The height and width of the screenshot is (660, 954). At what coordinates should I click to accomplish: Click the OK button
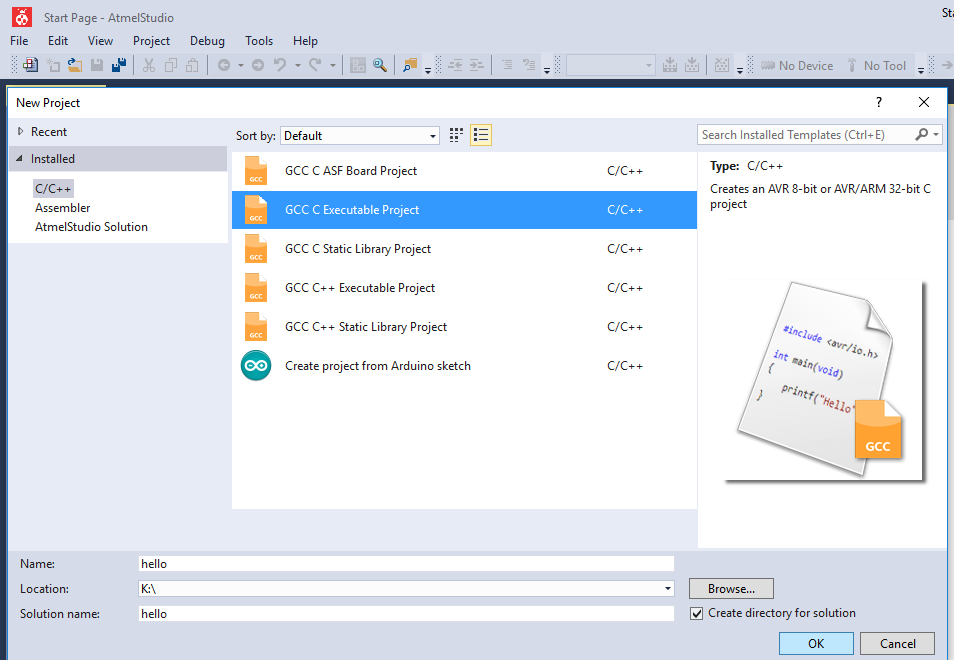(816, 644)
